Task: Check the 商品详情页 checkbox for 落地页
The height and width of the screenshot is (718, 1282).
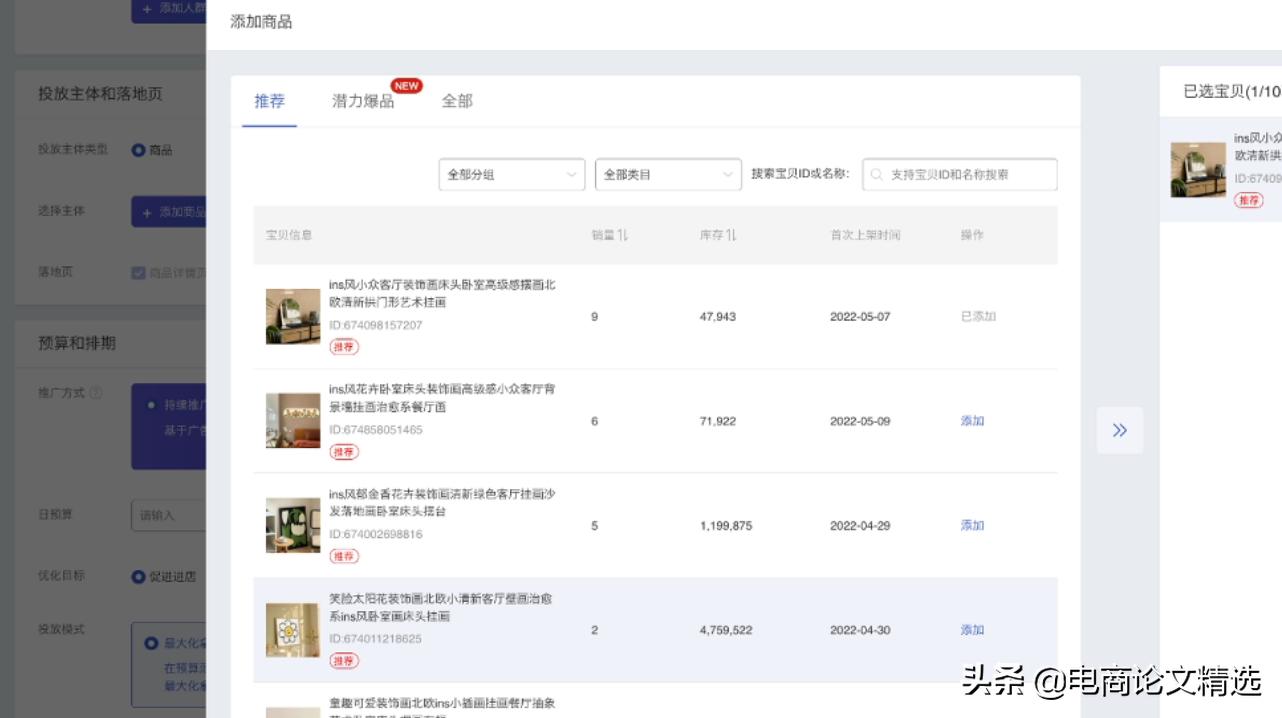Action: [x=136, y=270]
